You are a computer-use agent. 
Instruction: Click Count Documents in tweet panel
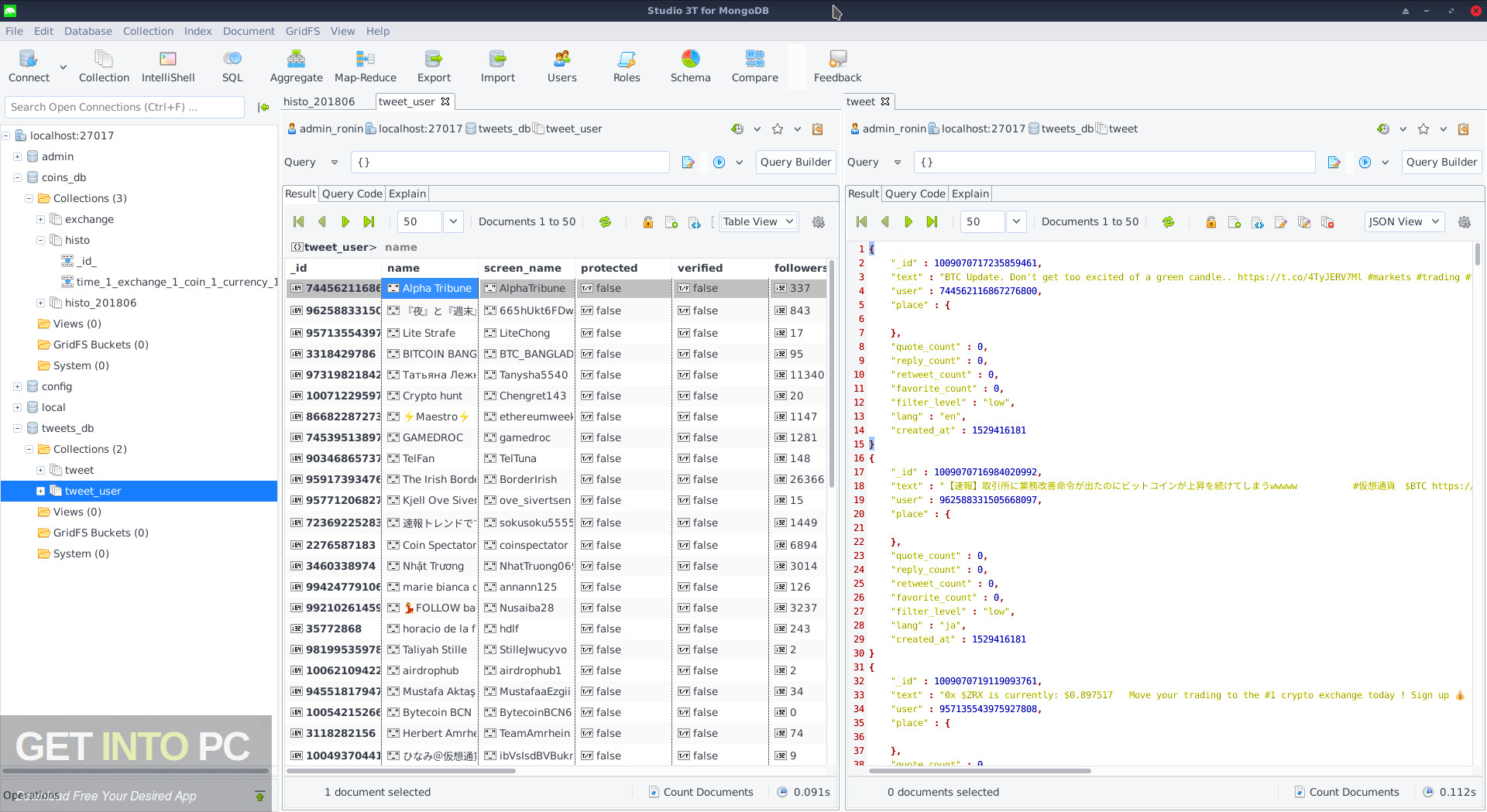click(x=1347, y=792)
